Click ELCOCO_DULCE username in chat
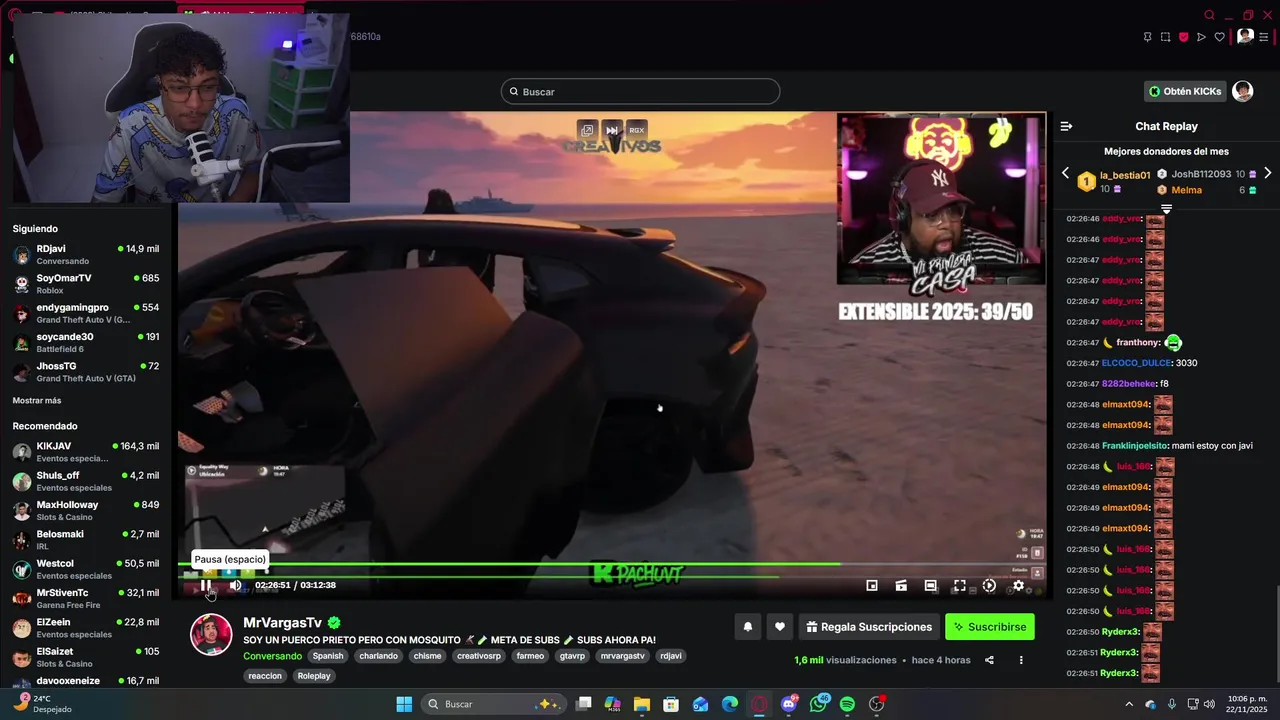Screen dimensions: 1280x720 point(1136,363)
